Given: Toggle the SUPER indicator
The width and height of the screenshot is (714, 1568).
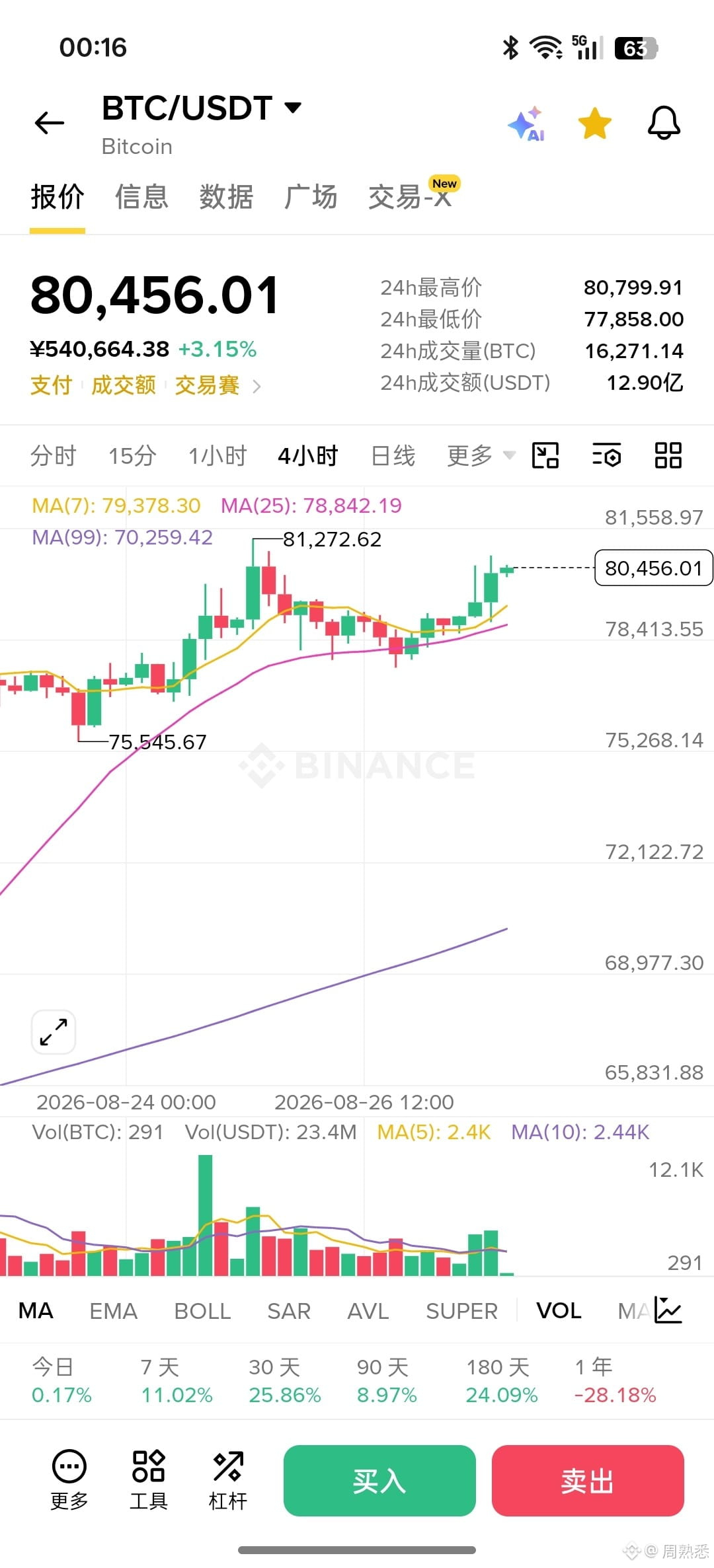Looking at the screenshot, I should (461, 1310).
